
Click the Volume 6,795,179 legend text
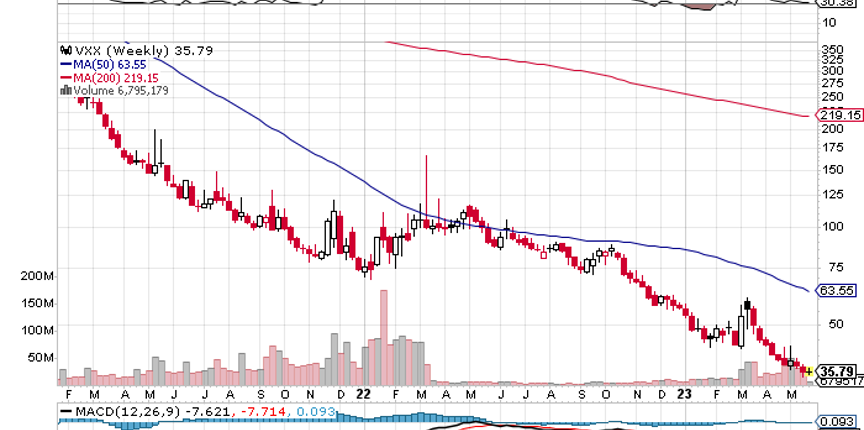(118, 90)
